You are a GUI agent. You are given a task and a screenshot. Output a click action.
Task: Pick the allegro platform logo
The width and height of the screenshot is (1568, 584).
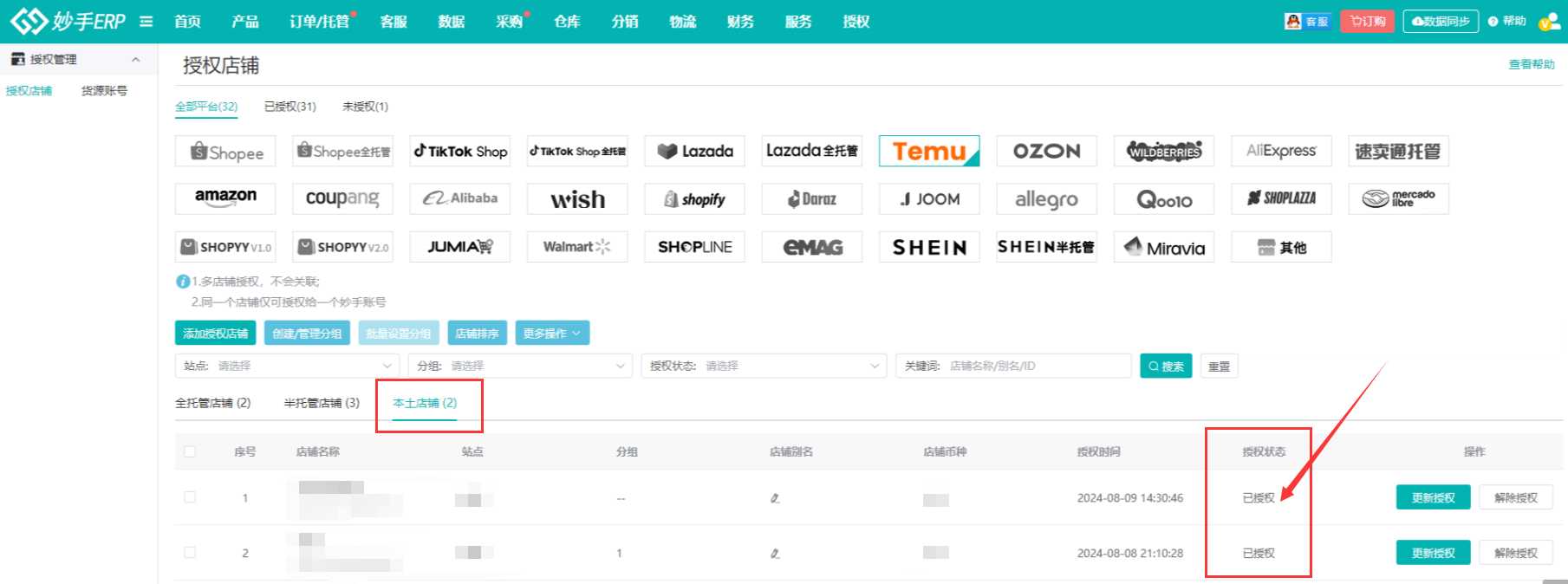click(1047, 199)
